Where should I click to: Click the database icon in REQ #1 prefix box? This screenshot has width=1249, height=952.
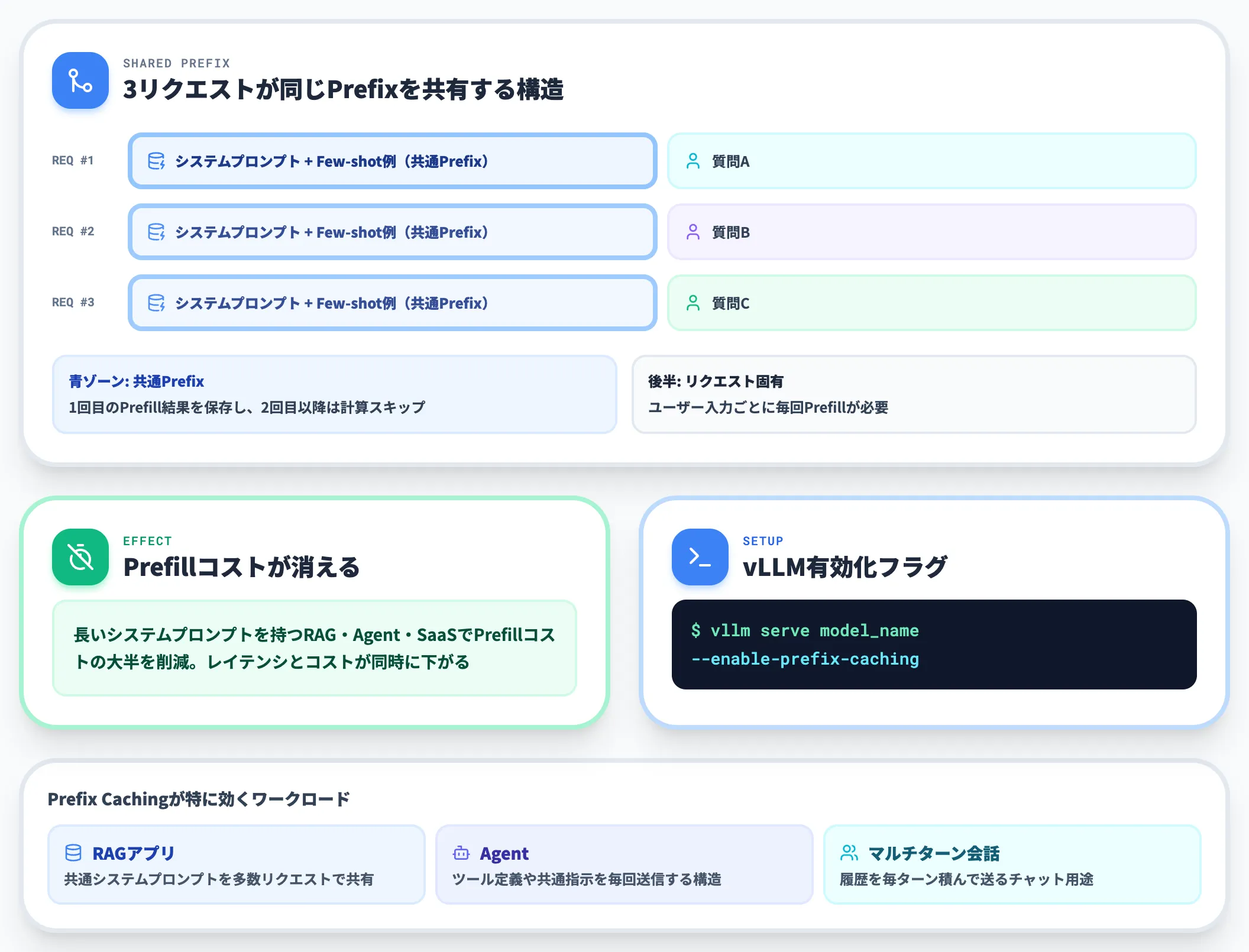tap(156, 161)
